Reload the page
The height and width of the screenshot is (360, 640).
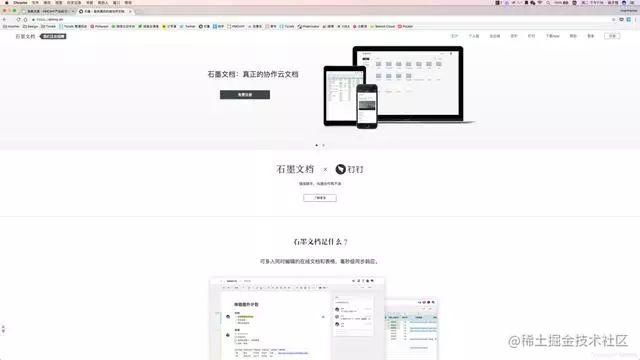(18, 19)
